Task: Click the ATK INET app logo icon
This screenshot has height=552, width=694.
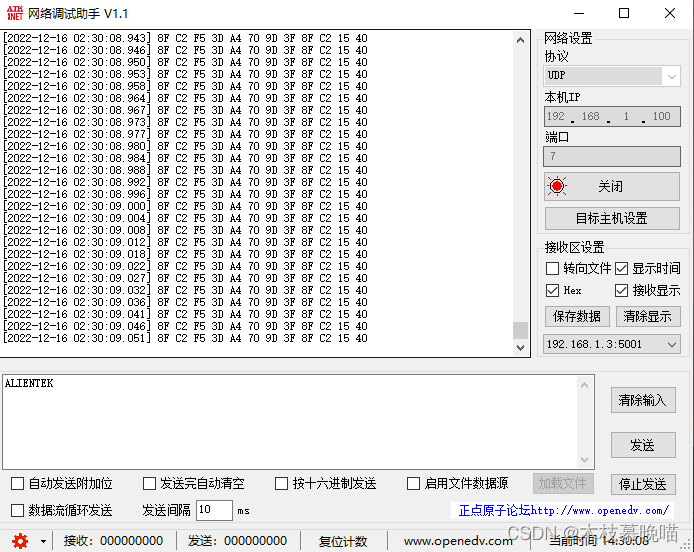Action: pyautogui.click(x=15, y=13)
